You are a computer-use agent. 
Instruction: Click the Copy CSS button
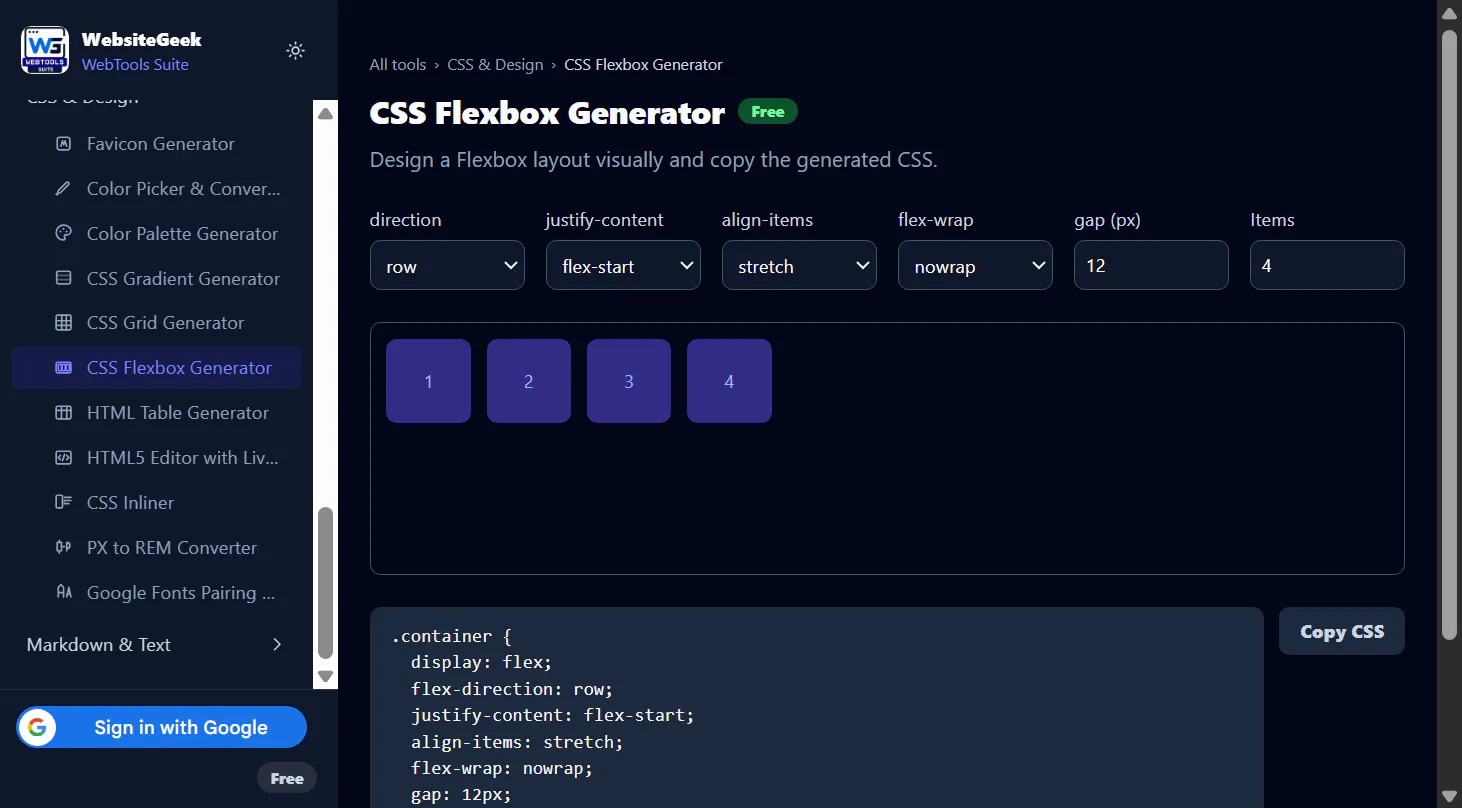(x=1342, y=631)
